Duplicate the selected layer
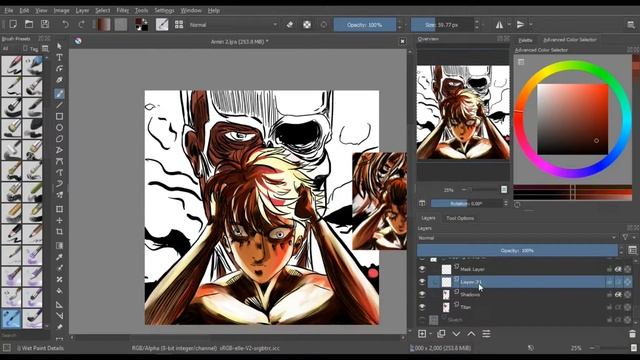This screenshot has width=640, height=360. point(441,334)
